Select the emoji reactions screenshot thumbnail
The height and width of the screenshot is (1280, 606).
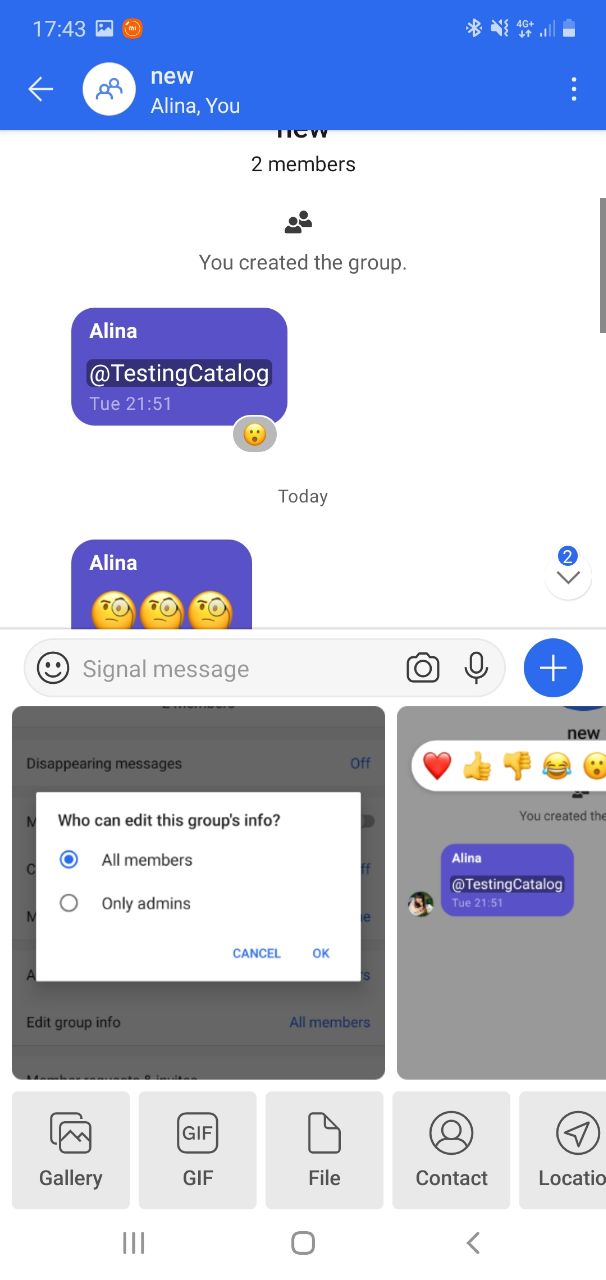pyautogui.click(x=501, y=893)
